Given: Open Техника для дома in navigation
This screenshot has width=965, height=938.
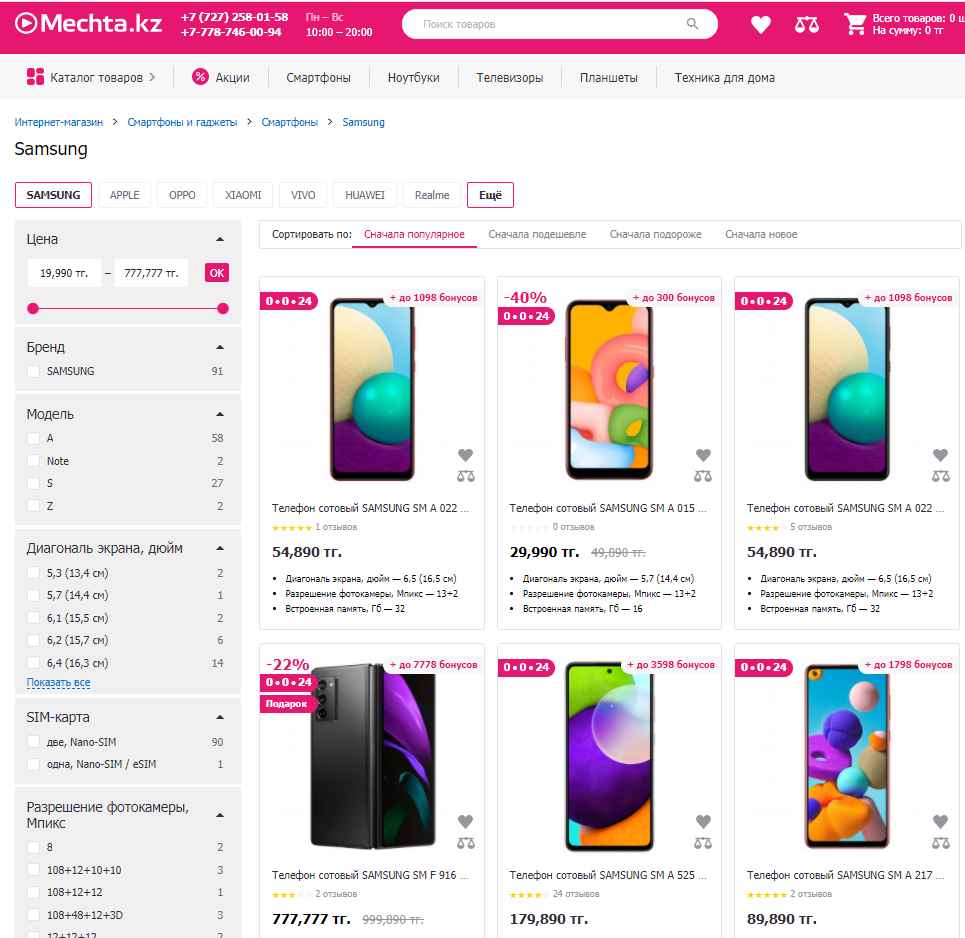Looking at the screenshot, I should point(724,78).
